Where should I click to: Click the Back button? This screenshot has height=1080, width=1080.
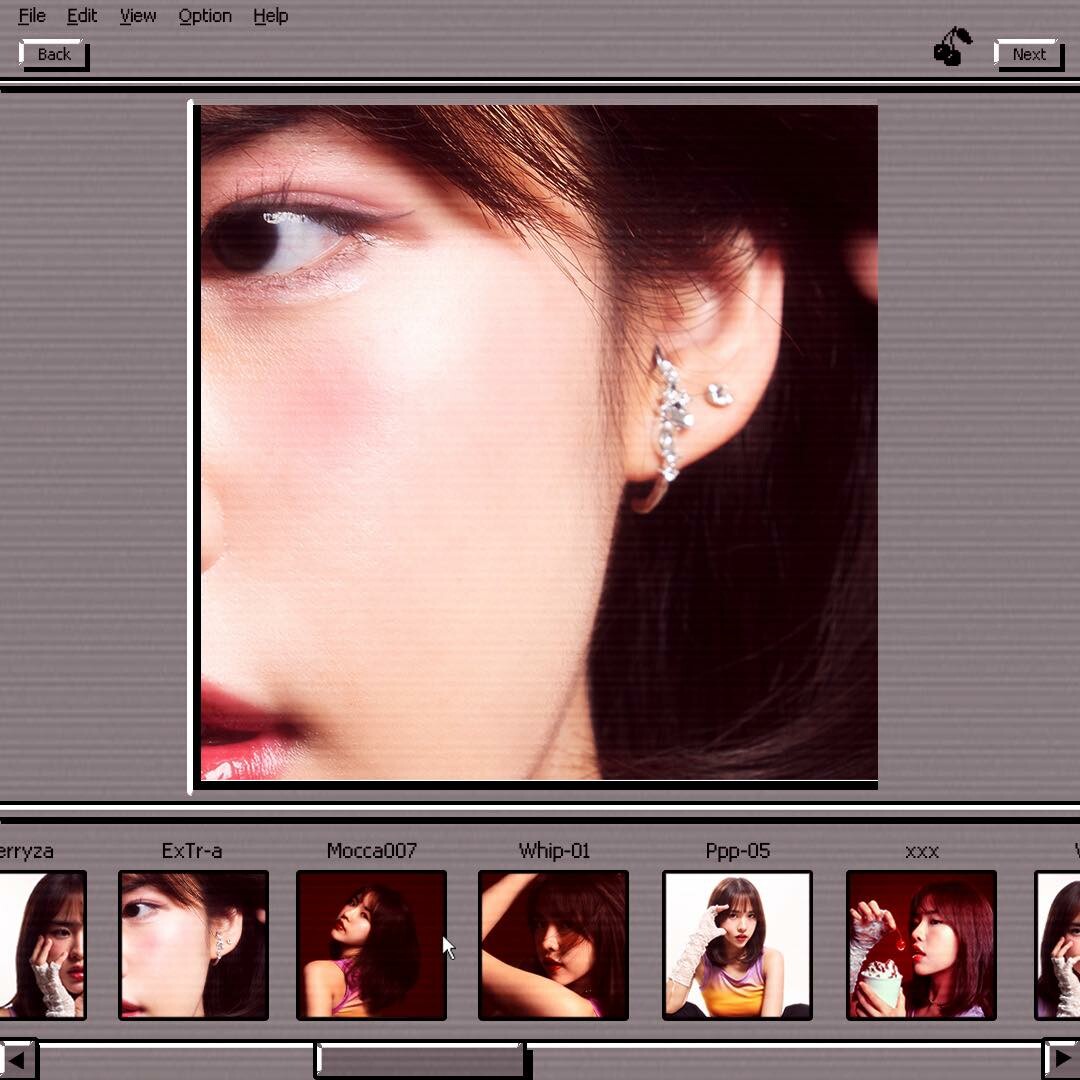pyautogui.click(x=54, y=54)
